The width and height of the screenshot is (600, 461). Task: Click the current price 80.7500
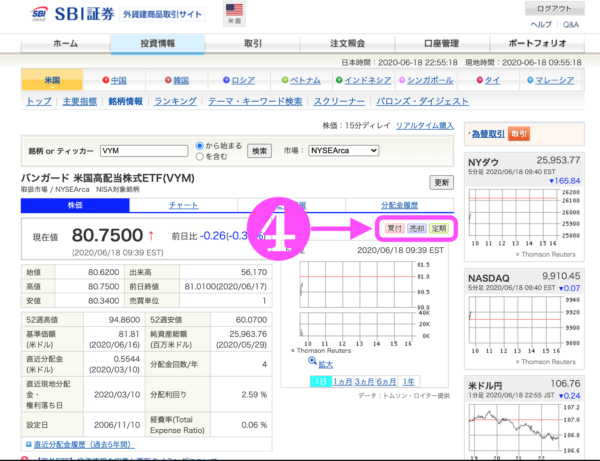tap(107, 235)
